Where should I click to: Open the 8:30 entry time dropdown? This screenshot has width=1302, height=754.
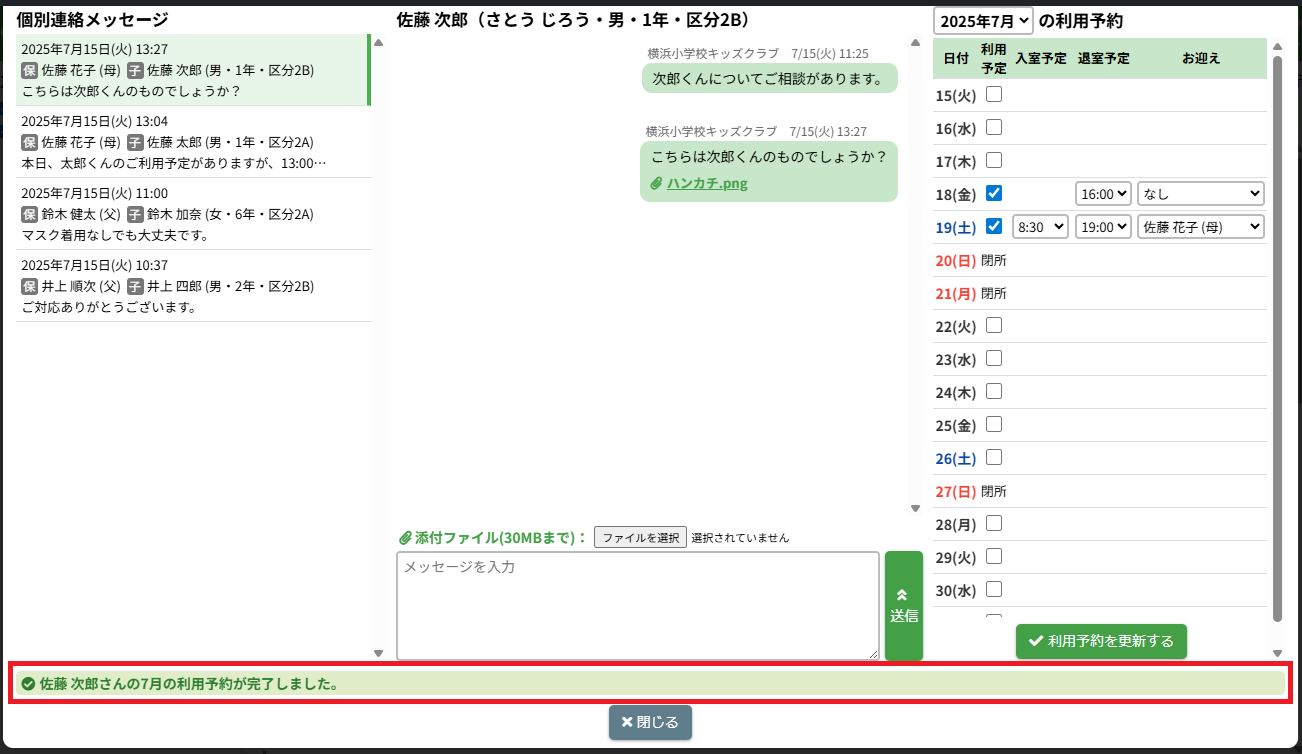pyautogui.click(x=1040, y=227)
